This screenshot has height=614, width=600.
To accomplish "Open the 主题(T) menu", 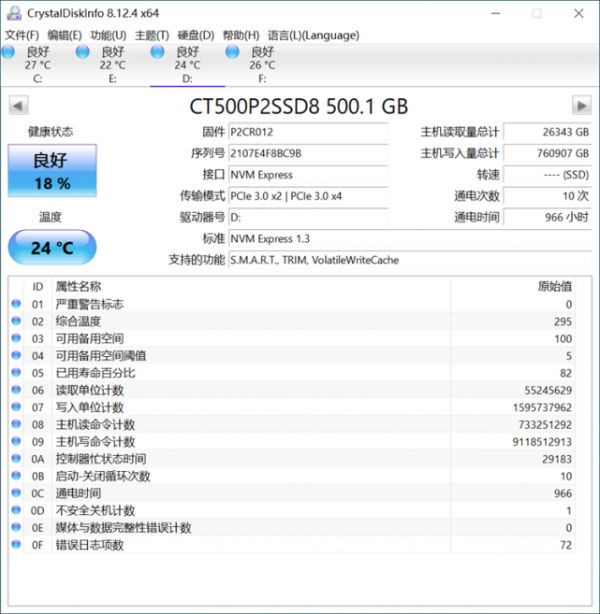I will pos(152,35).
